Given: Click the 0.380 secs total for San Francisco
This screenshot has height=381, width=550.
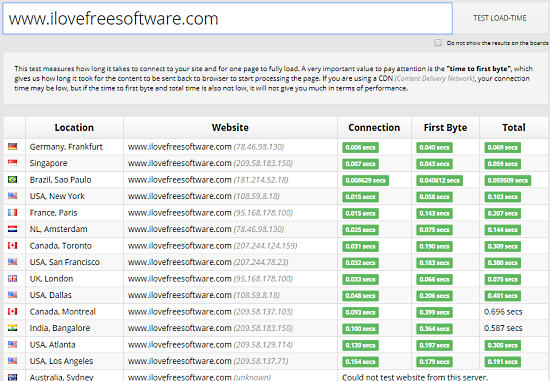Looking at the screenshot, I should tap(503, 263).
